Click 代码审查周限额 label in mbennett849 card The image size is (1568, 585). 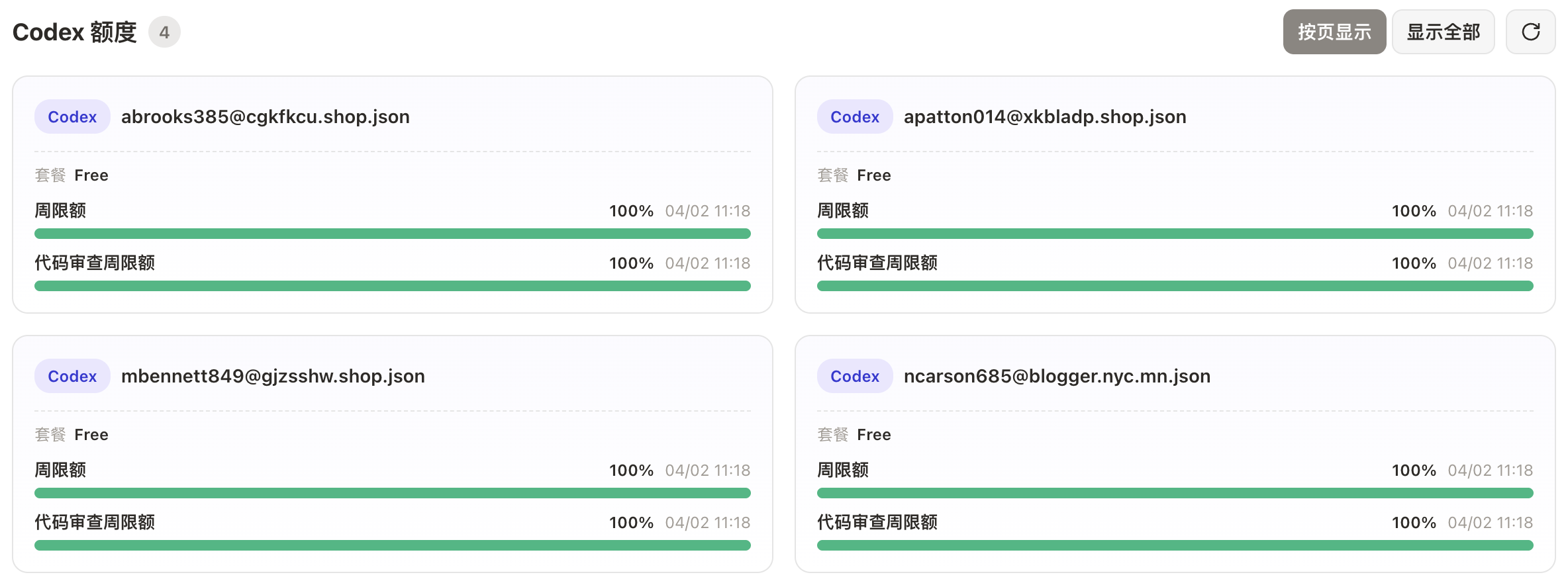click(95, 522)
